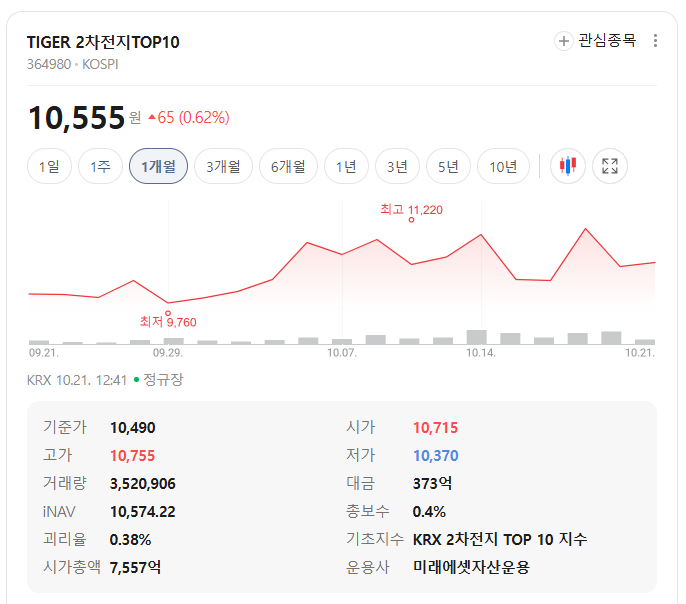
Task: Click the stock code 364980 · KOSPI
Action: point(73,65)
